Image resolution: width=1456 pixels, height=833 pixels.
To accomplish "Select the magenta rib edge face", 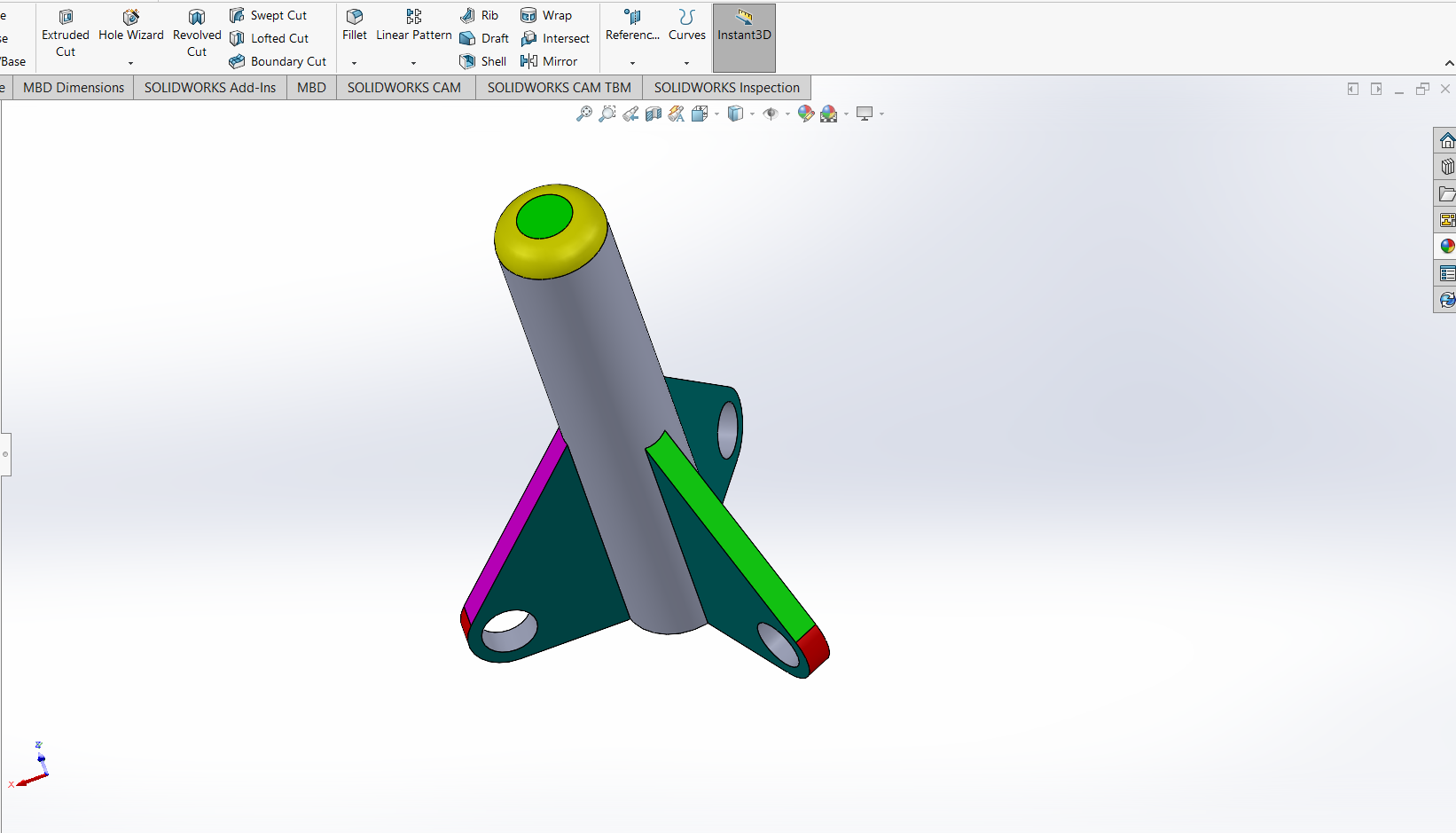I will [515, 527].
